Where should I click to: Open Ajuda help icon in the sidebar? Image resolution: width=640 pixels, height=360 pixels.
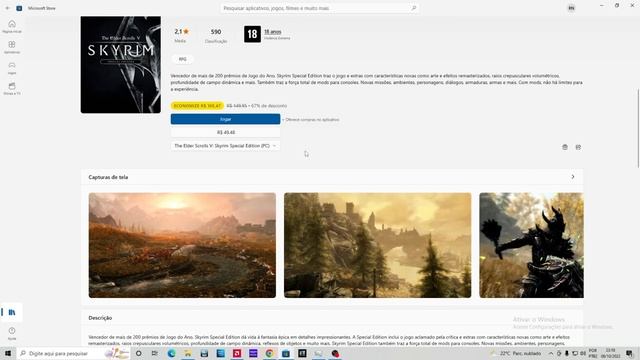point(12,333)
